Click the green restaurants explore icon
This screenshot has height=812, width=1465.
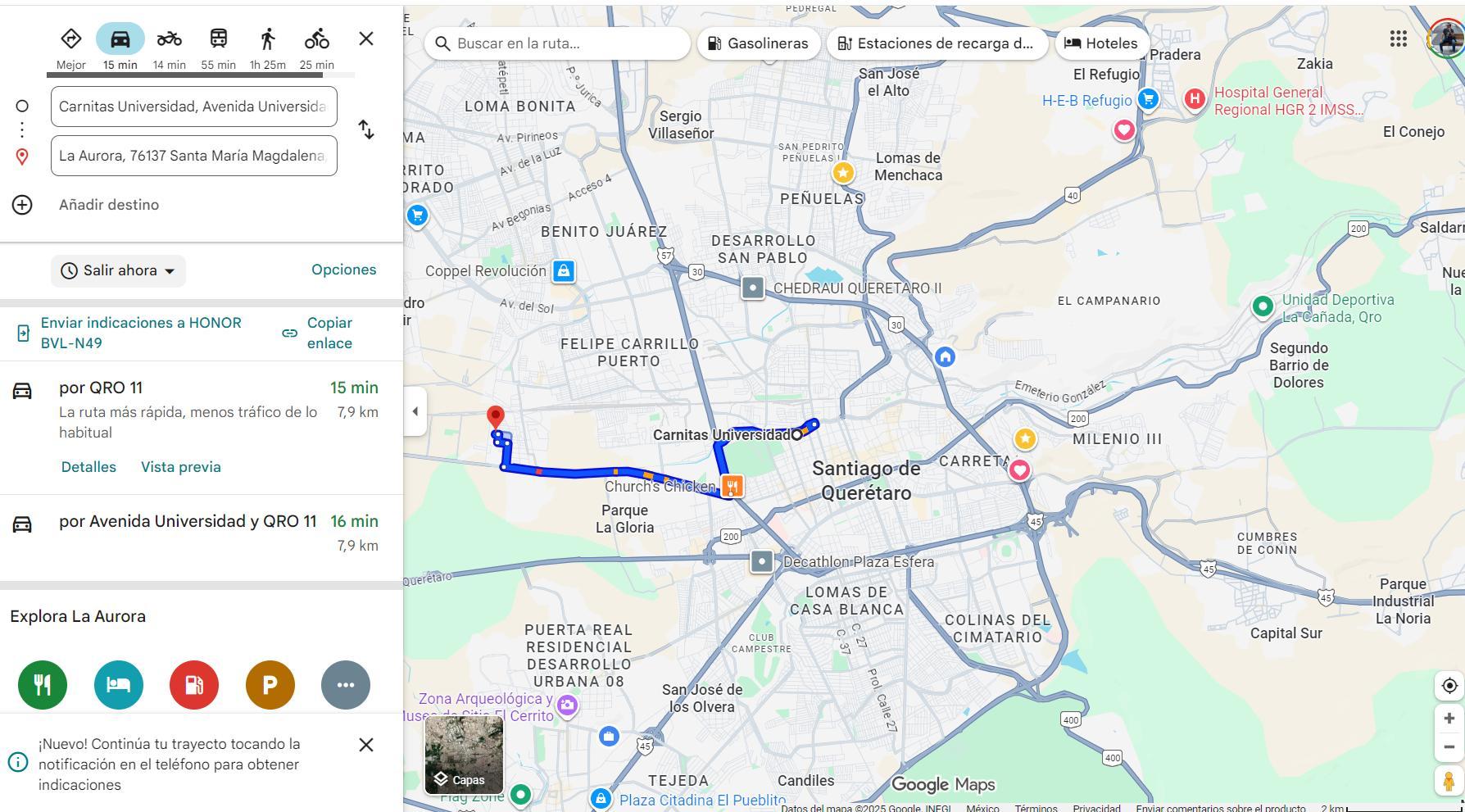43,684
